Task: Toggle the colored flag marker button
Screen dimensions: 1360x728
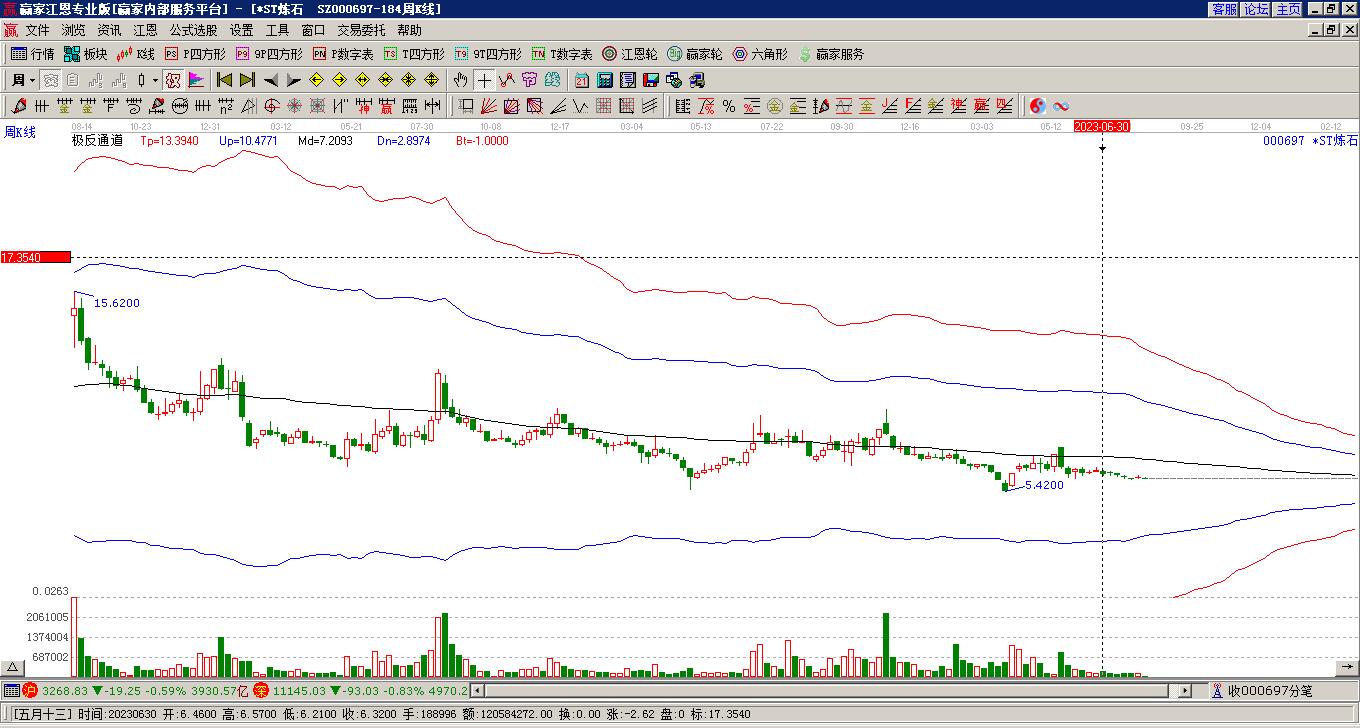Action: pyautogui.click(x=196, y=80)
